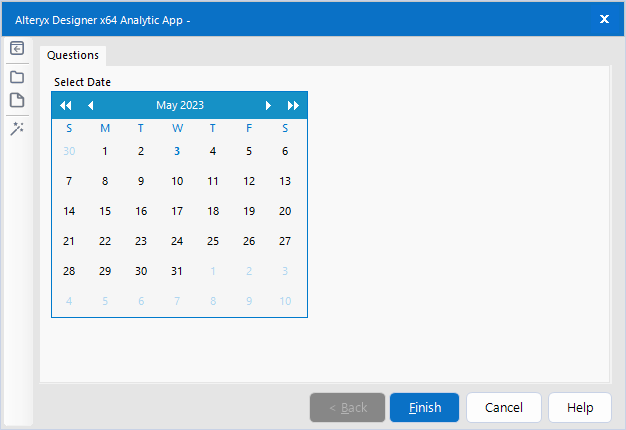Select May 3 on the calendar
The width and height of the screenshot is (626, 430).
click(x=177, y=151)
